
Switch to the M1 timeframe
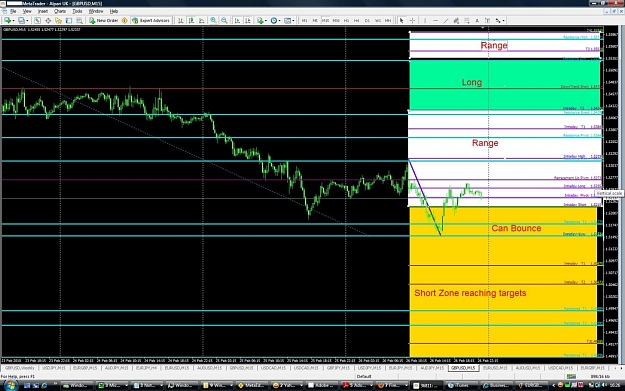coord(305,20)
